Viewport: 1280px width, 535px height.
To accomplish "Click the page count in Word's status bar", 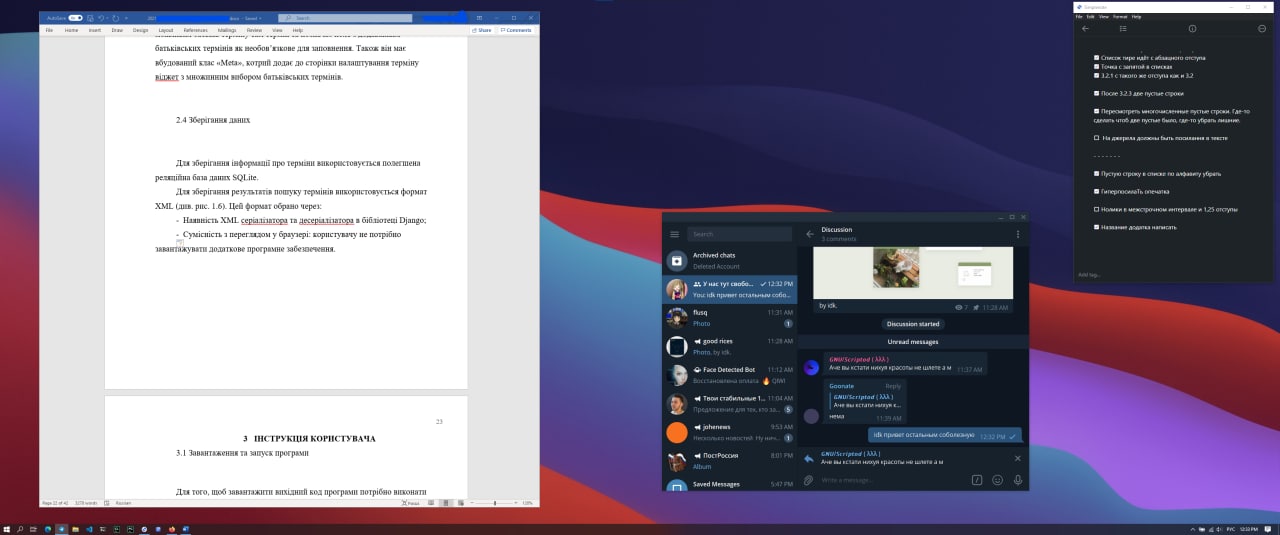I will (54, 503).
